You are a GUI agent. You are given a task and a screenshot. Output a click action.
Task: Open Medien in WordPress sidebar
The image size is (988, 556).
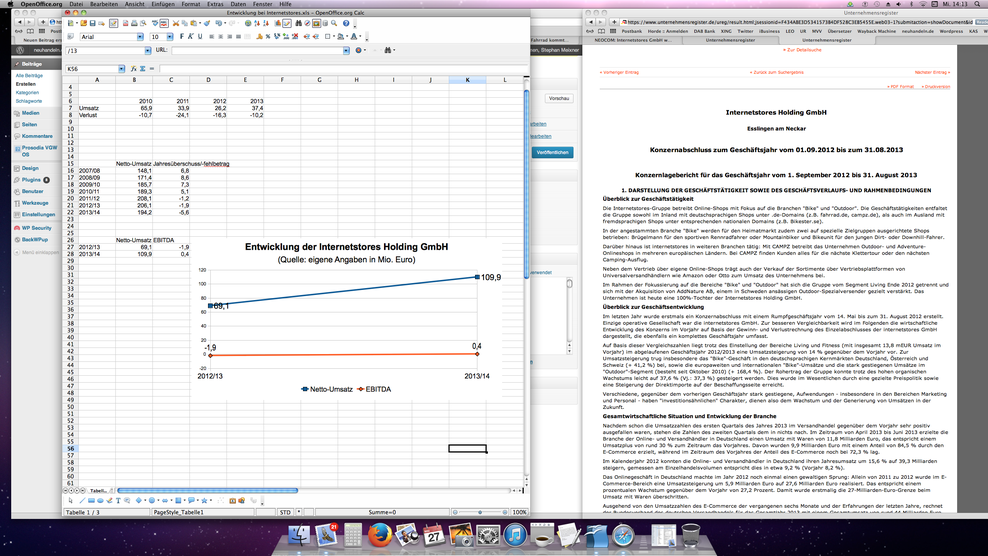coord(30,113)
